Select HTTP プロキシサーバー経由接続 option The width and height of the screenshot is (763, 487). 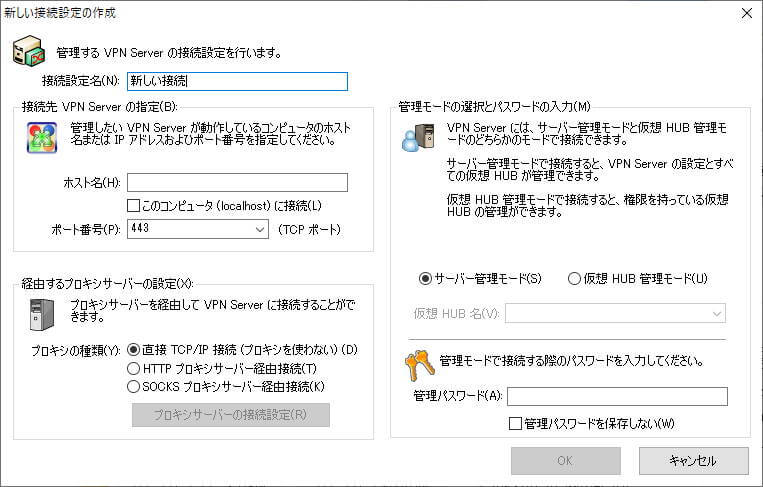(x=134, y=368)
